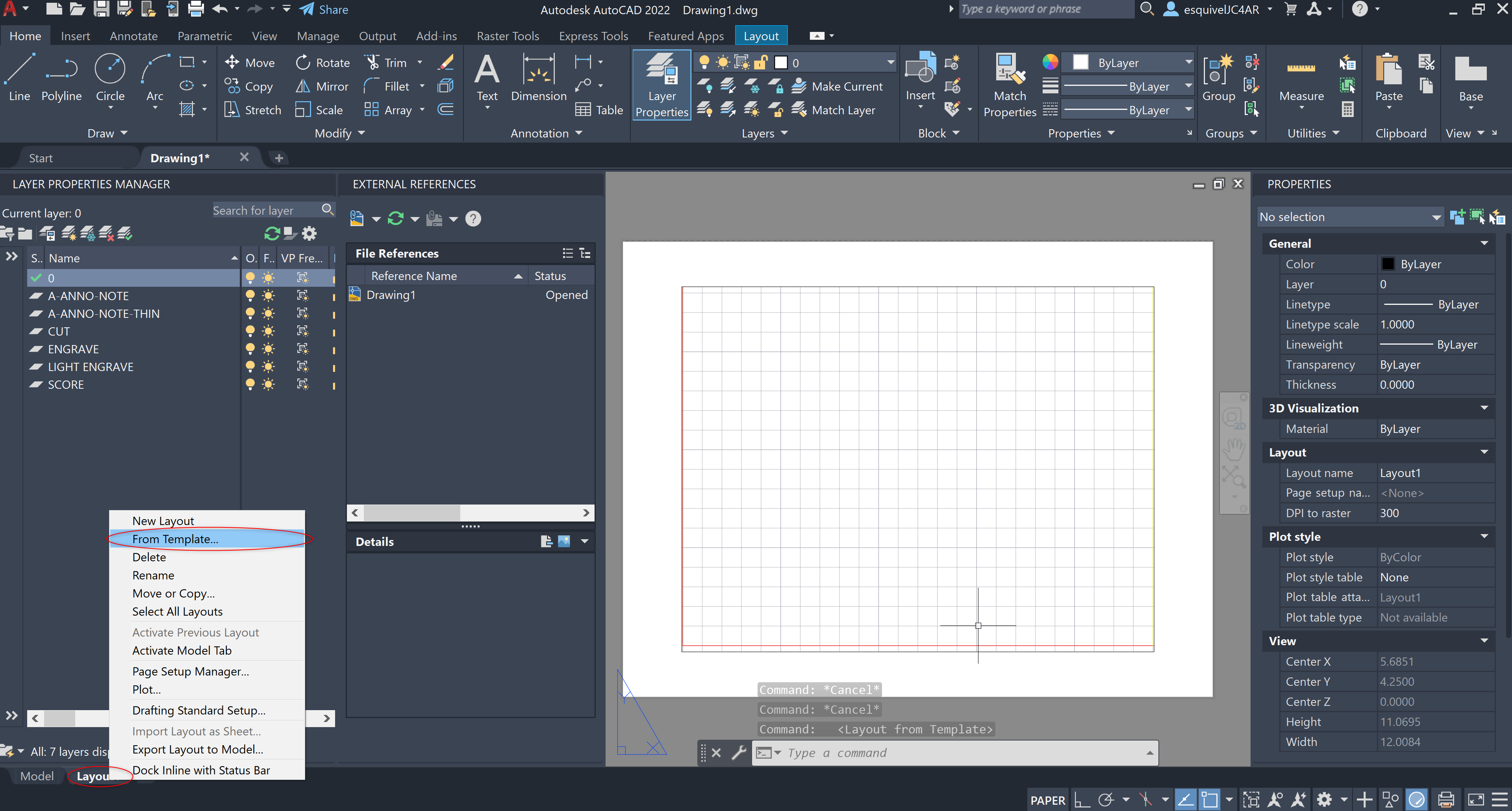Click layer color swatch in Layers dropdown
The image size is (1512, 811).
[x=781, y=62]
